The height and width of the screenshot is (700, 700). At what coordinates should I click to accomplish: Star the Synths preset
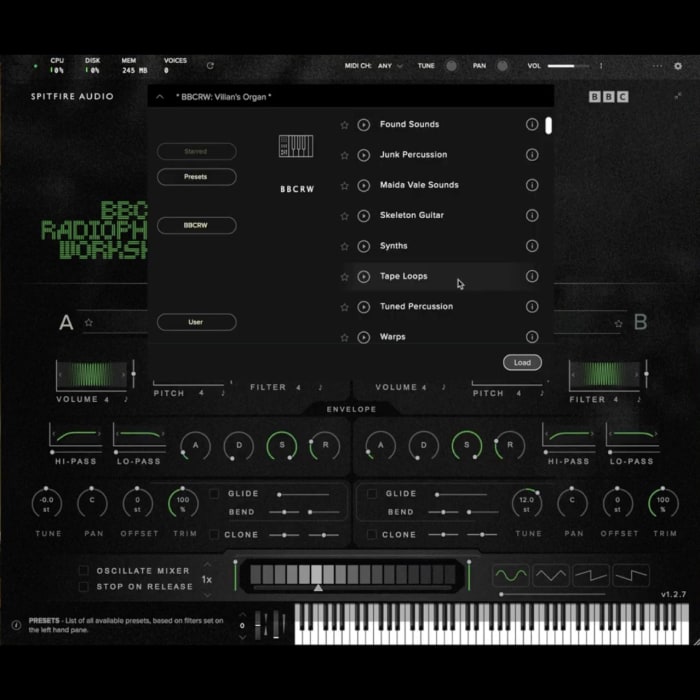tap(344, 246)
